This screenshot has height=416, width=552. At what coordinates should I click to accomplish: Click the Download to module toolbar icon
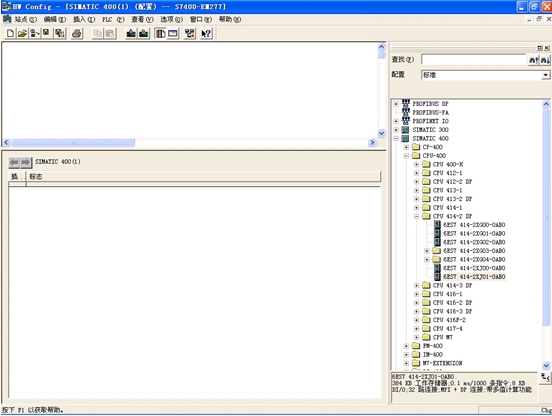tap(131, 33)
